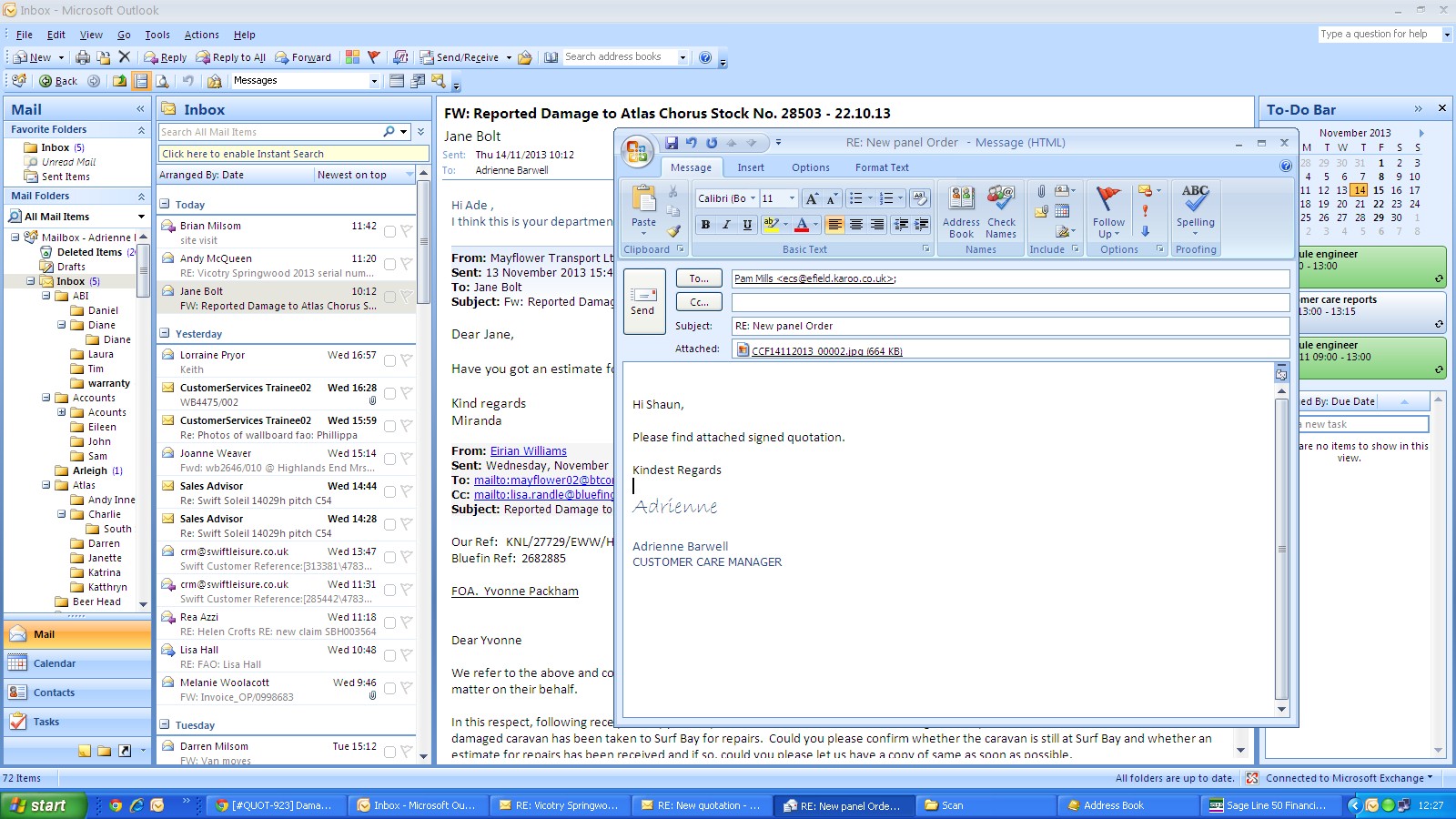Viewport: 1456px width, 819px height.
Task: Open Categorize color squares in Outlook toolbar
Action: click(x=352, y=57)
